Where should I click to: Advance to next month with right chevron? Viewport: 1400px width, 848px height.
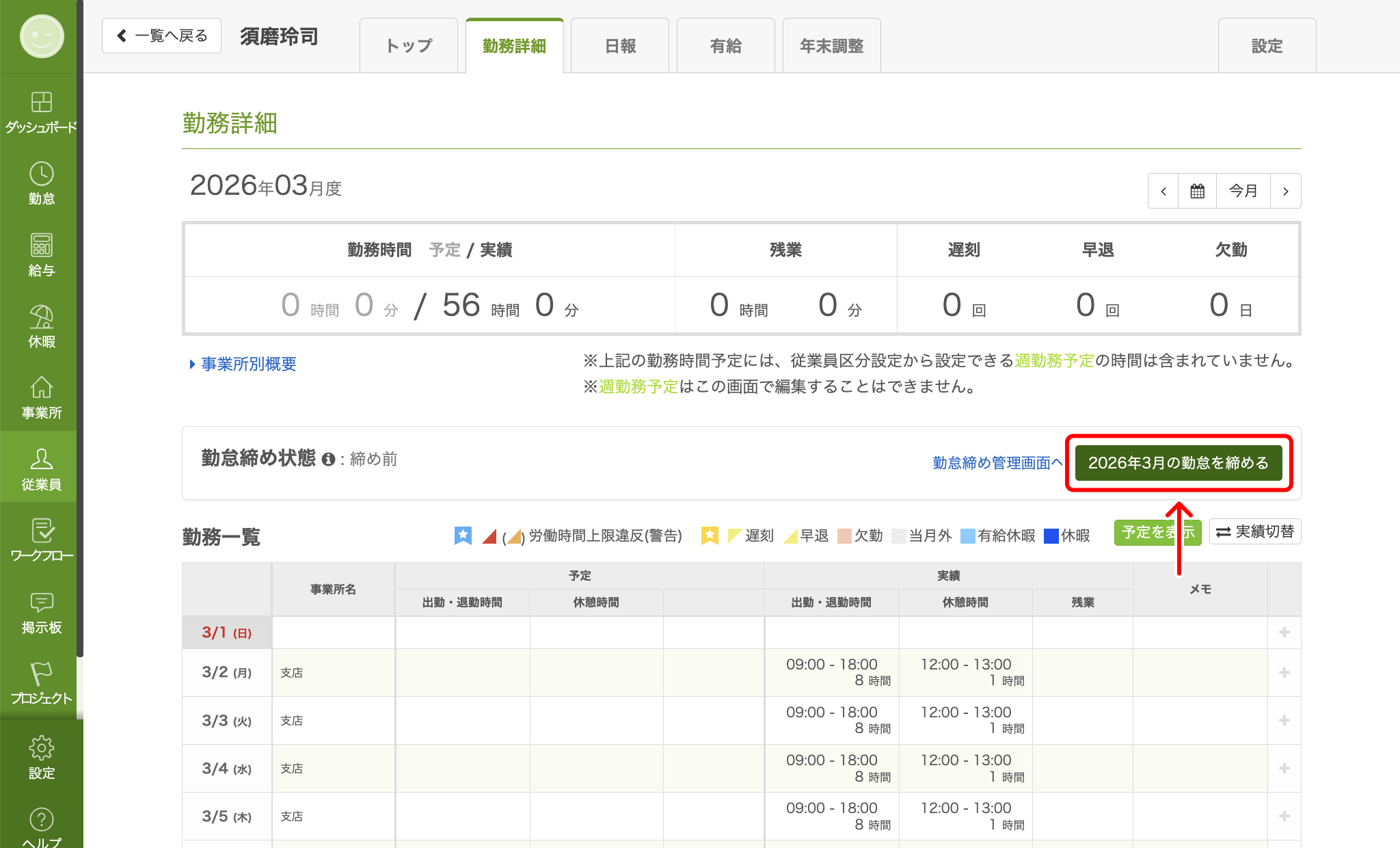click(x=1286, y=191)
